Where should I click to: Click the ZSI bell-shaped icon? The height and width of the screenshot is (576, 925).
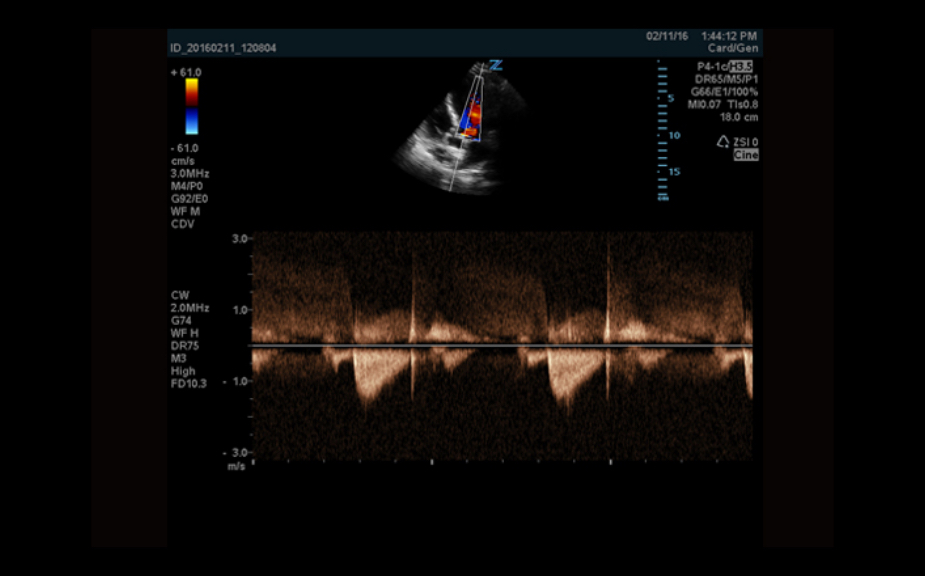click(x=723, y=142)
